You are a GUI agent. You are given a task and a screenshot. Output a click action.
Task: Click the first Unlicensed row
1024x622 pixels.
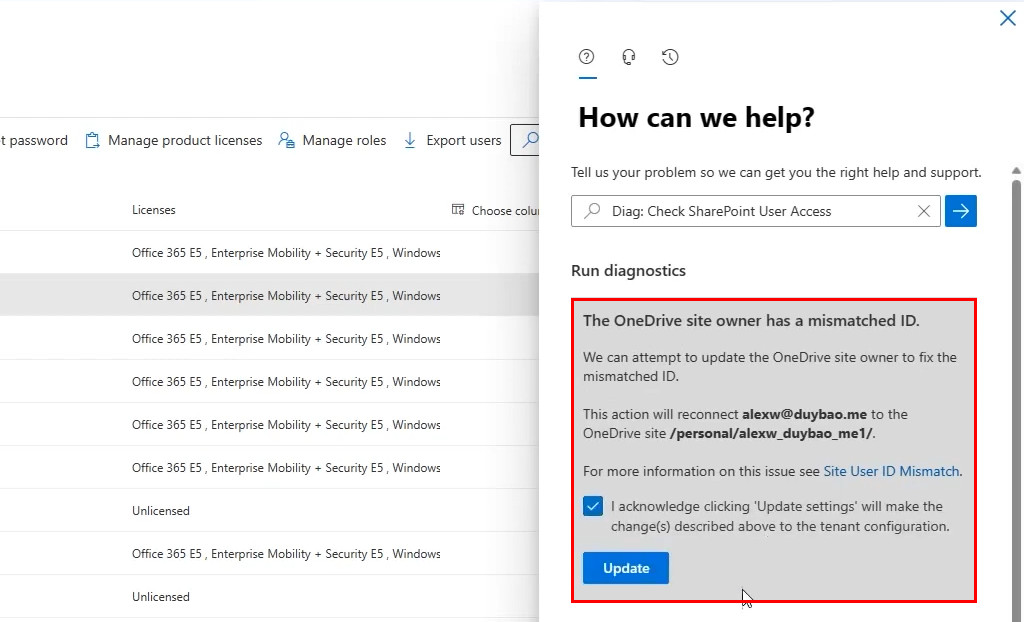(x=269, y=511)
